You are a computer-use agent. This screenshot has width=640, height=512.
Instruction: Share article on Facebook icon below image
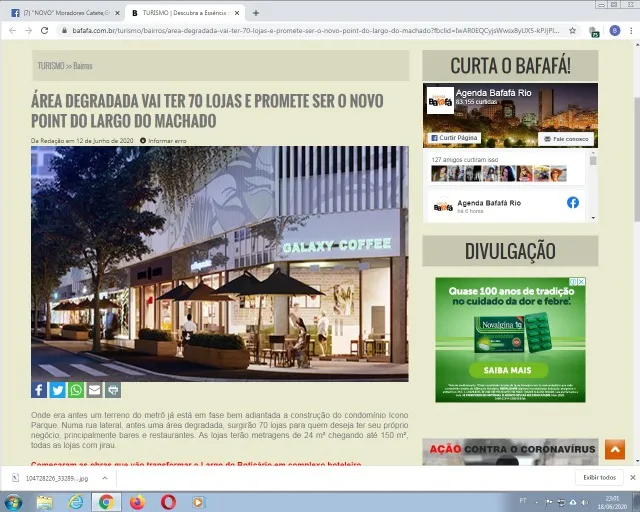pyautogui.click(x=39, y=390)
